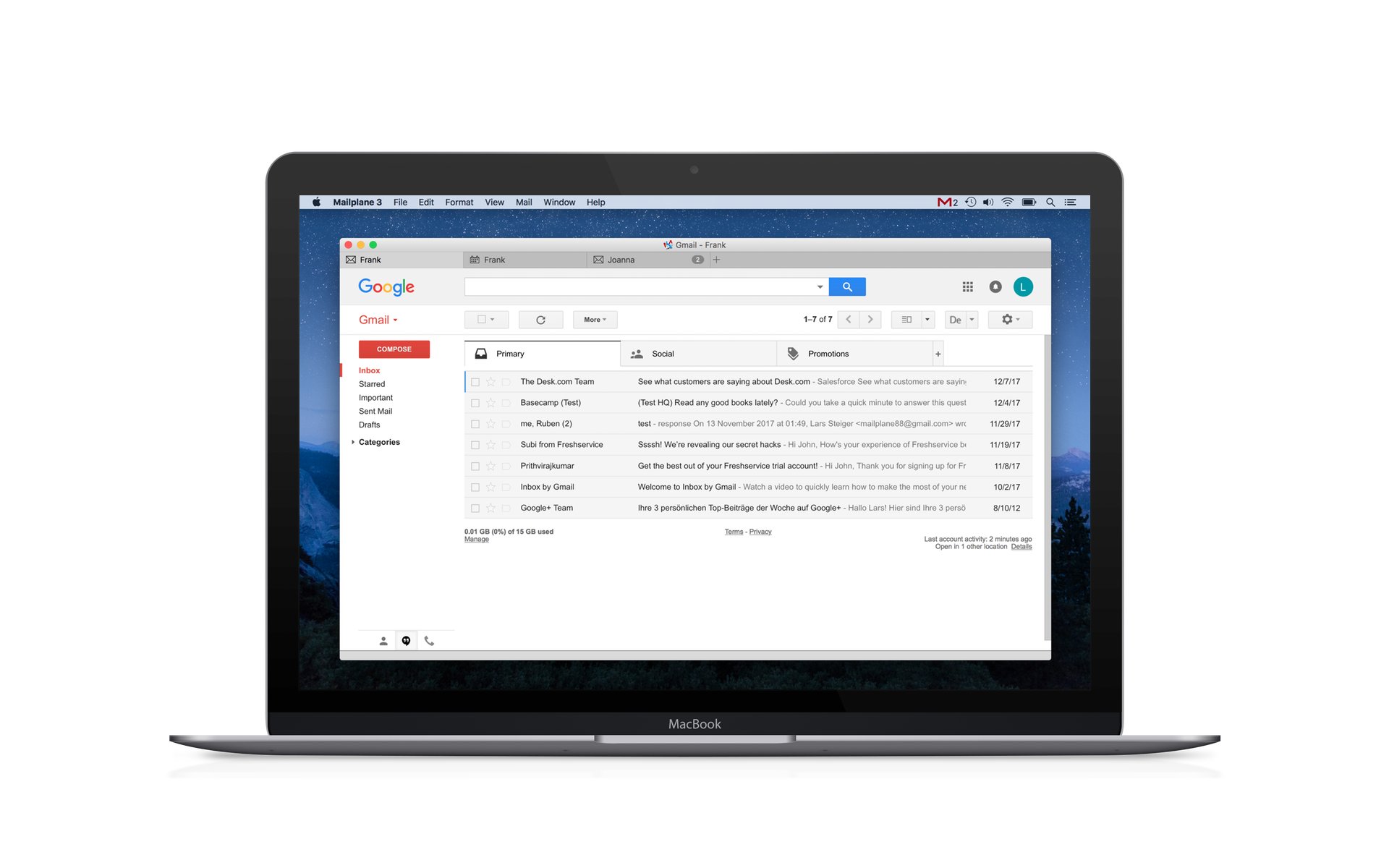Click the Privacy link at bottom
Image resolution: width=1389 pixels, height=868 pixels.
click(760, 531)
